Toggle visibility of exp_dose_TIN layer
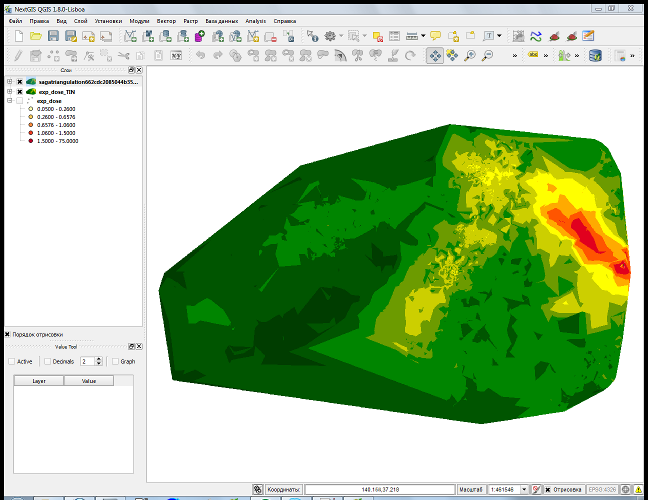 click(19, 91)
